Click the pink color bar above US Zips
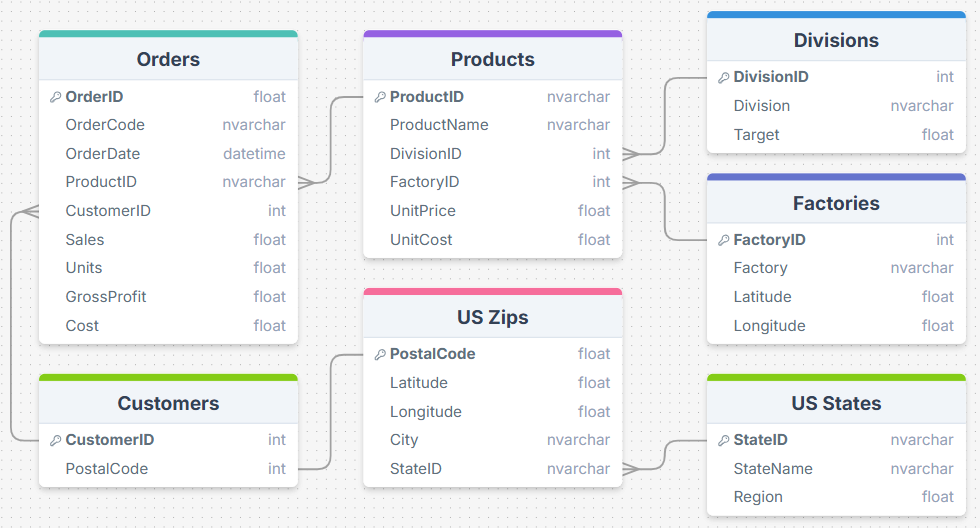 492,292
